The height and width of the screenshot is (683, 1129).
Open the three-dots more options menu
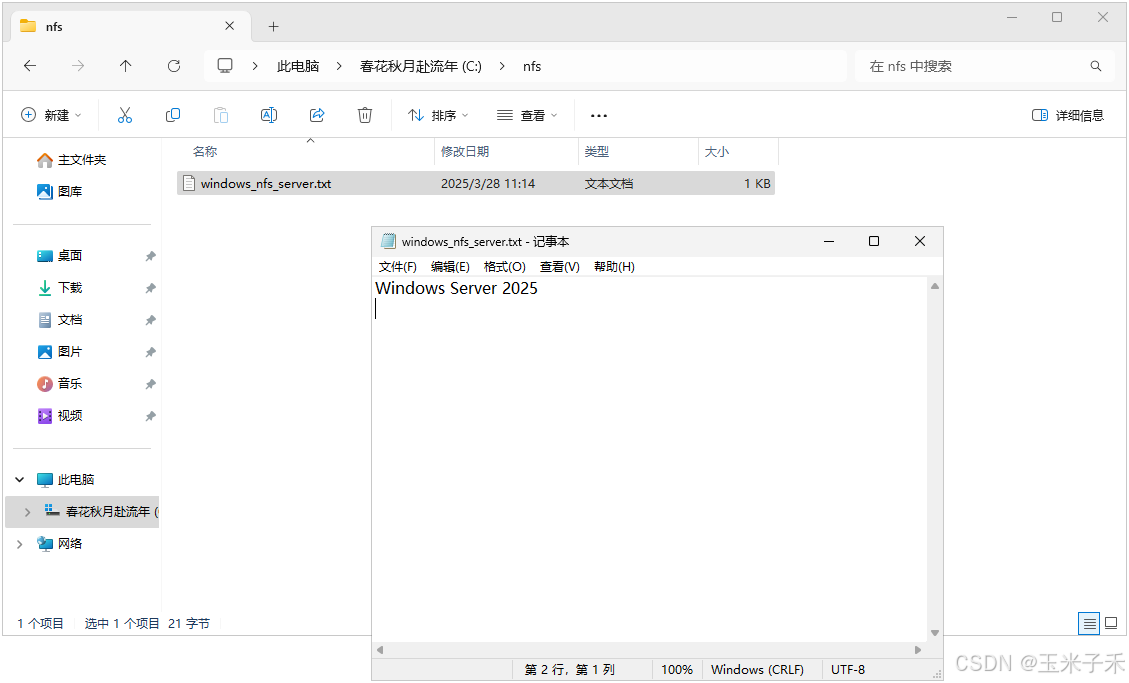tap(598, 115)
